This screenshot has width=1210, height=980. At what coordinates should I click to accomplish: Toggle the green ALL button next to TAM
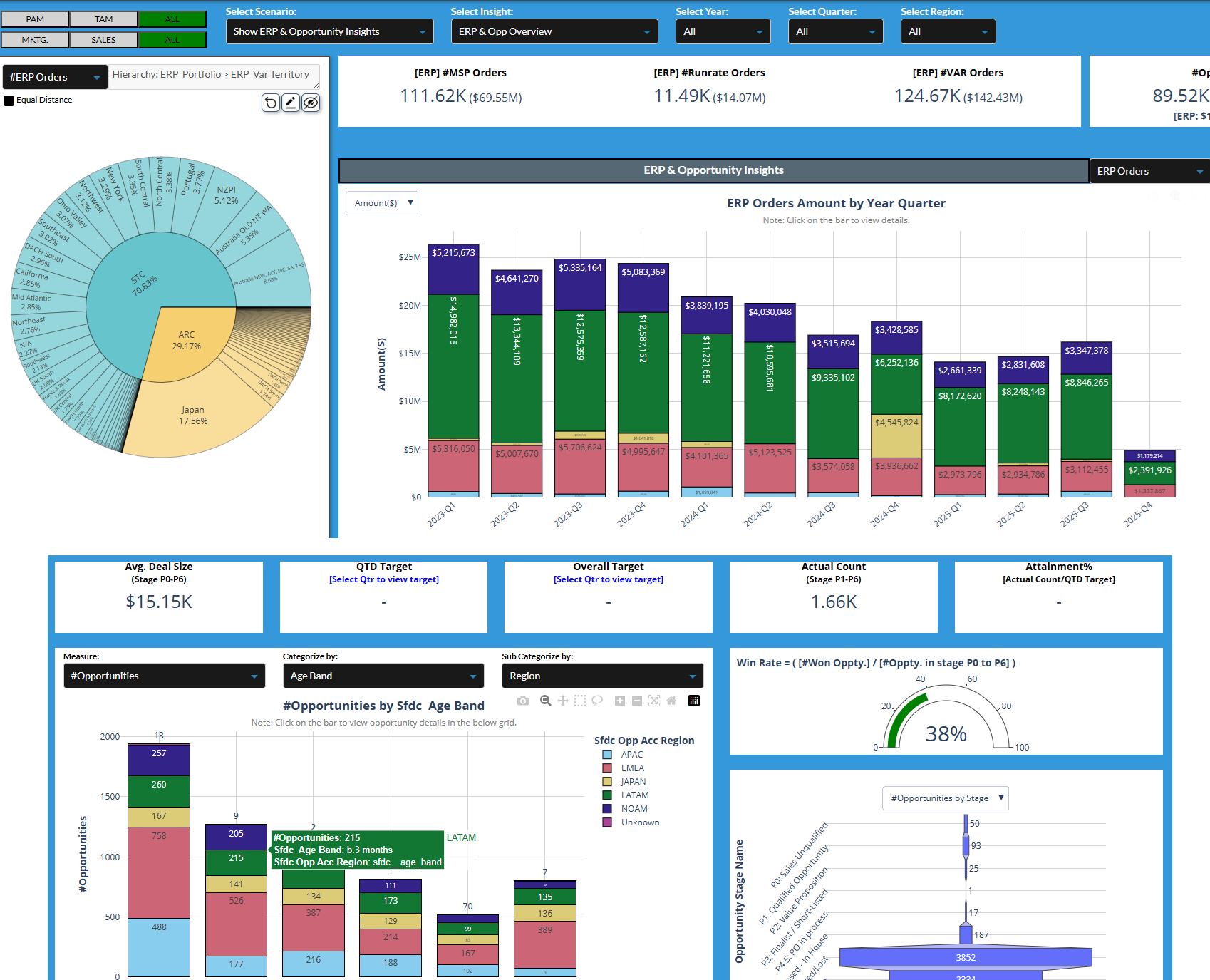point(171,19)
